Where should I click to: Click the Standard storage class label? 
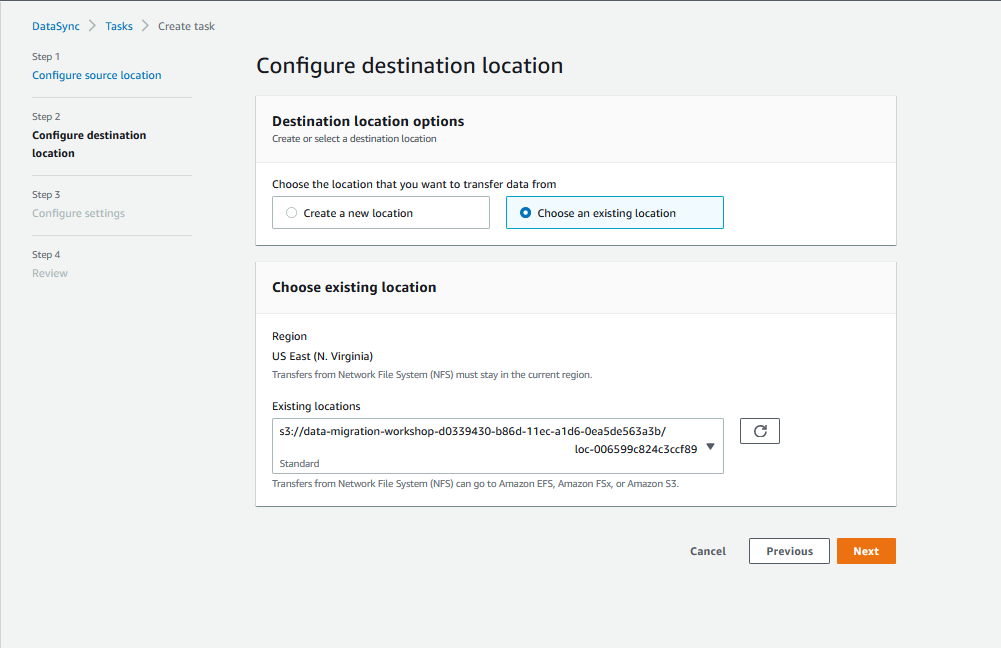[x=299, y=463]
